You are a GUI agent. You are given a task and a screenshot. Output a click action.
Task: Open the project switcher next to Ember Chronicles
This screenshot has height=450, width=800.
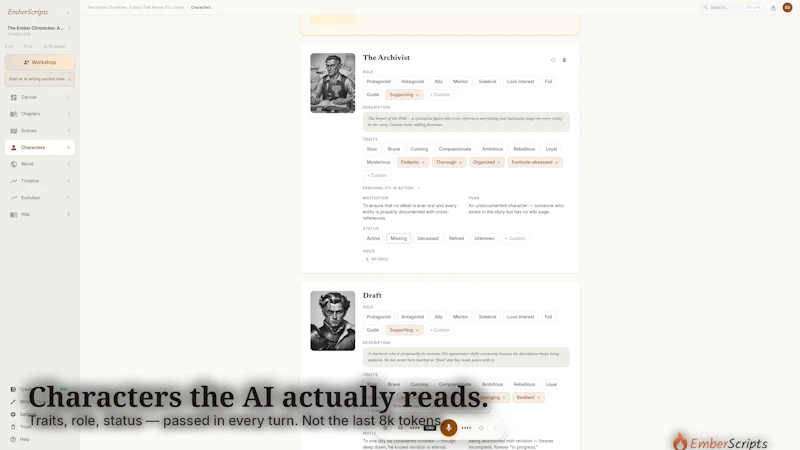pyautogui.click(x=70, y=28)
